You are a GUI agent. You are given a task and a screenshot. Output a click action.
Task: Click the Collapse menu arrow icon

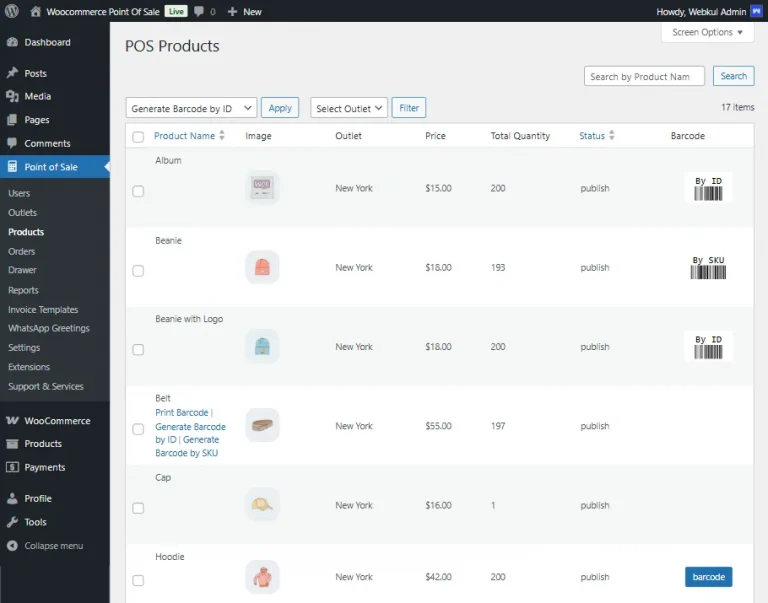pos(12,546)
